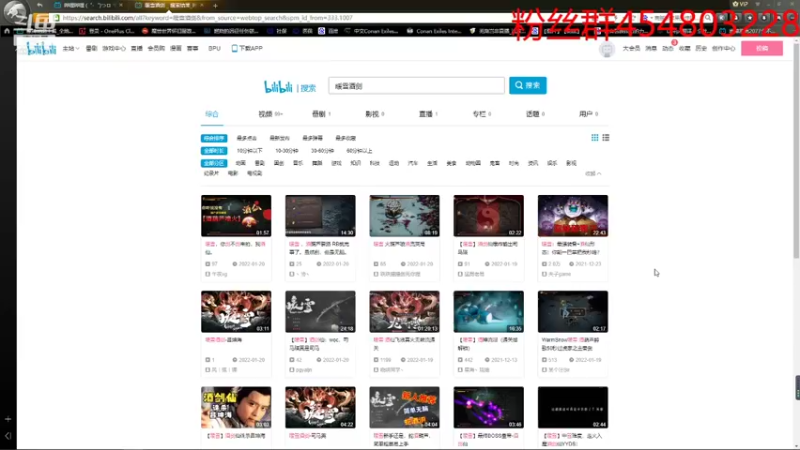Select 全部时长 duration filter
Screen dimensions: 800x450
tap(214, 151)
